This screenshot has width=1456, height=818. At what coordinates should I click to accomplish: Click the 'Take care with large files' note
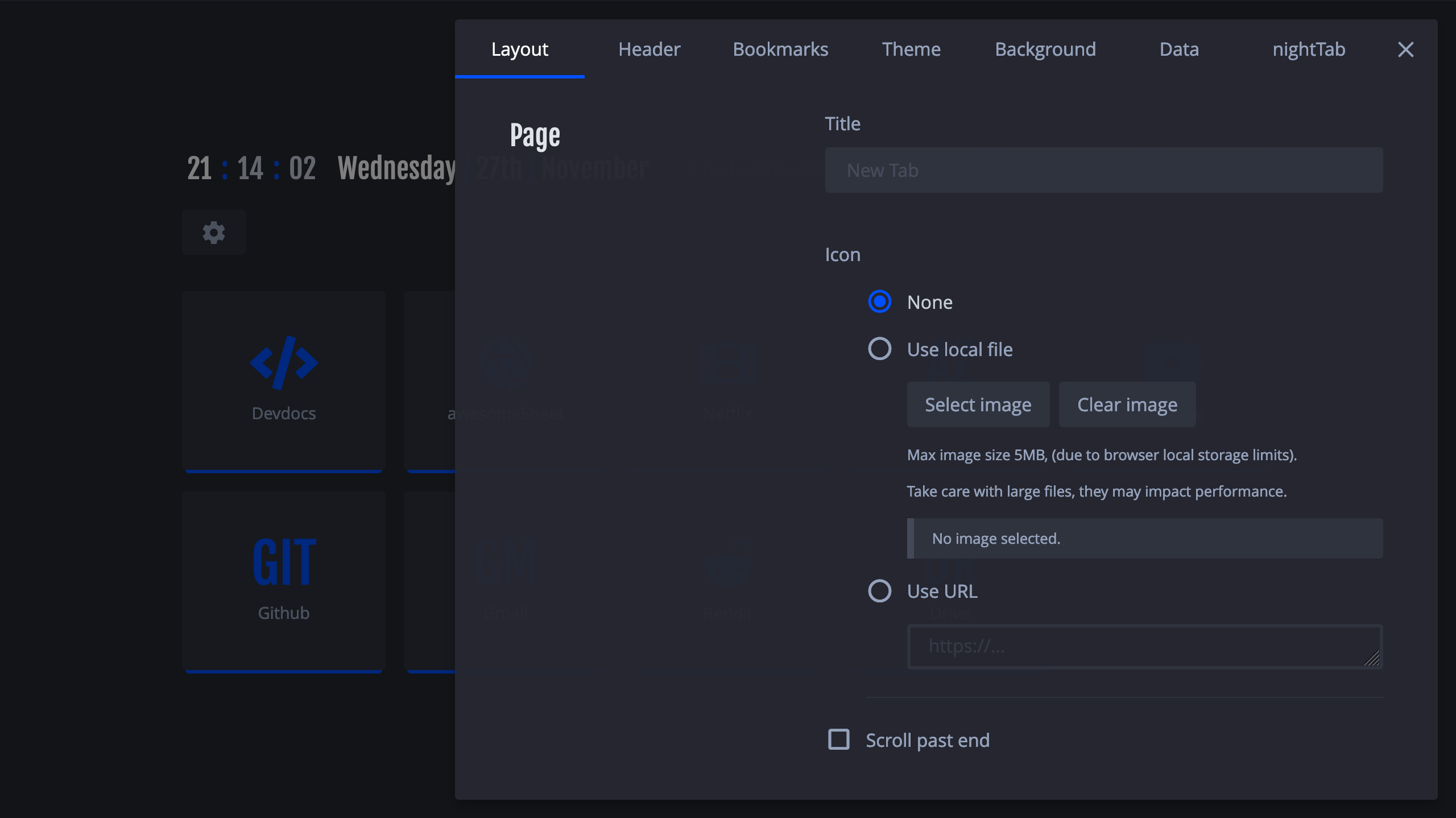coord(1097,491)
